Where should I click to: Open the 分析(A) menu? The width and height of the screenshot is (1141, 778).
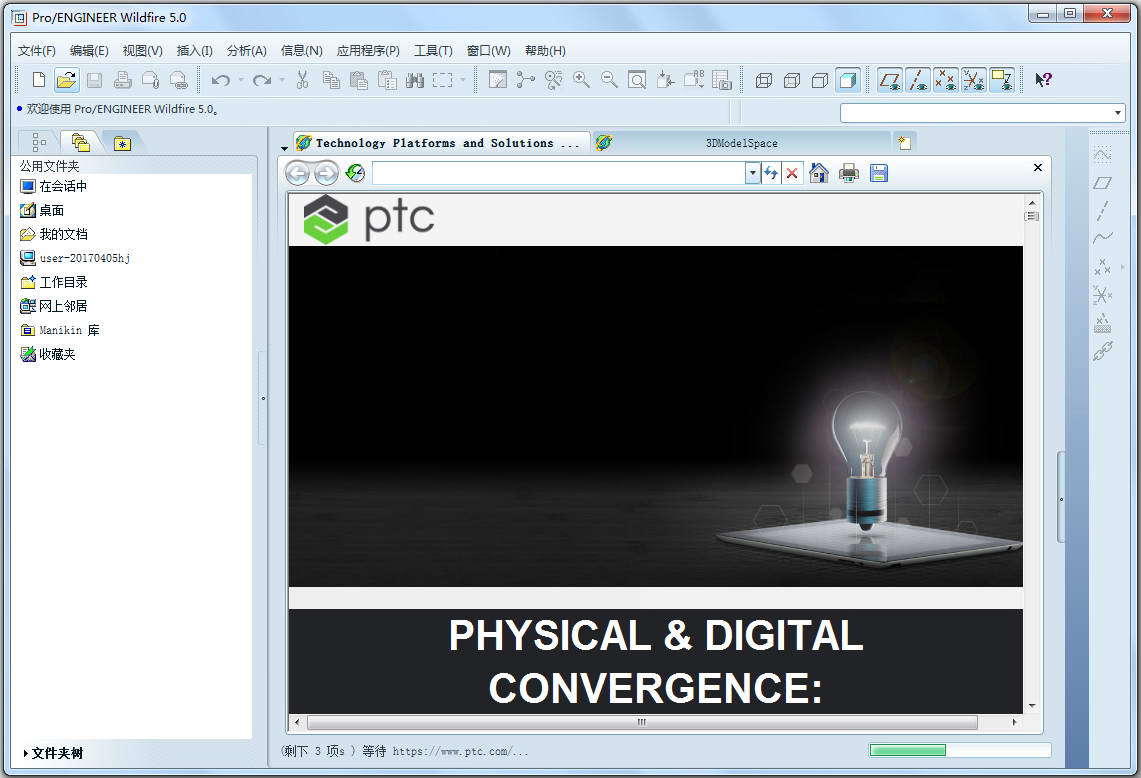click(x=247, y=51)
